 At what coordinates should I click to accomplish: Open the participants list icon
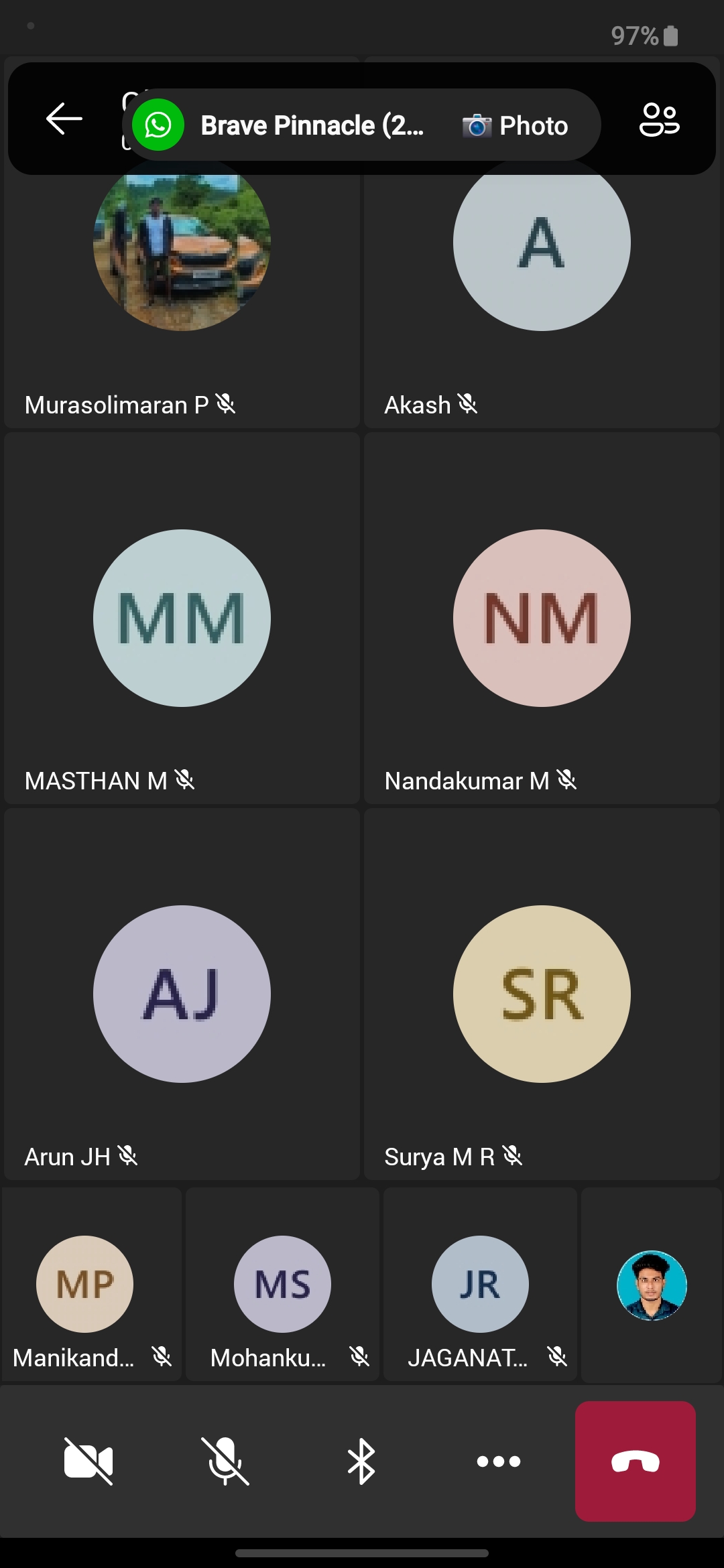(x=660, y=119)
